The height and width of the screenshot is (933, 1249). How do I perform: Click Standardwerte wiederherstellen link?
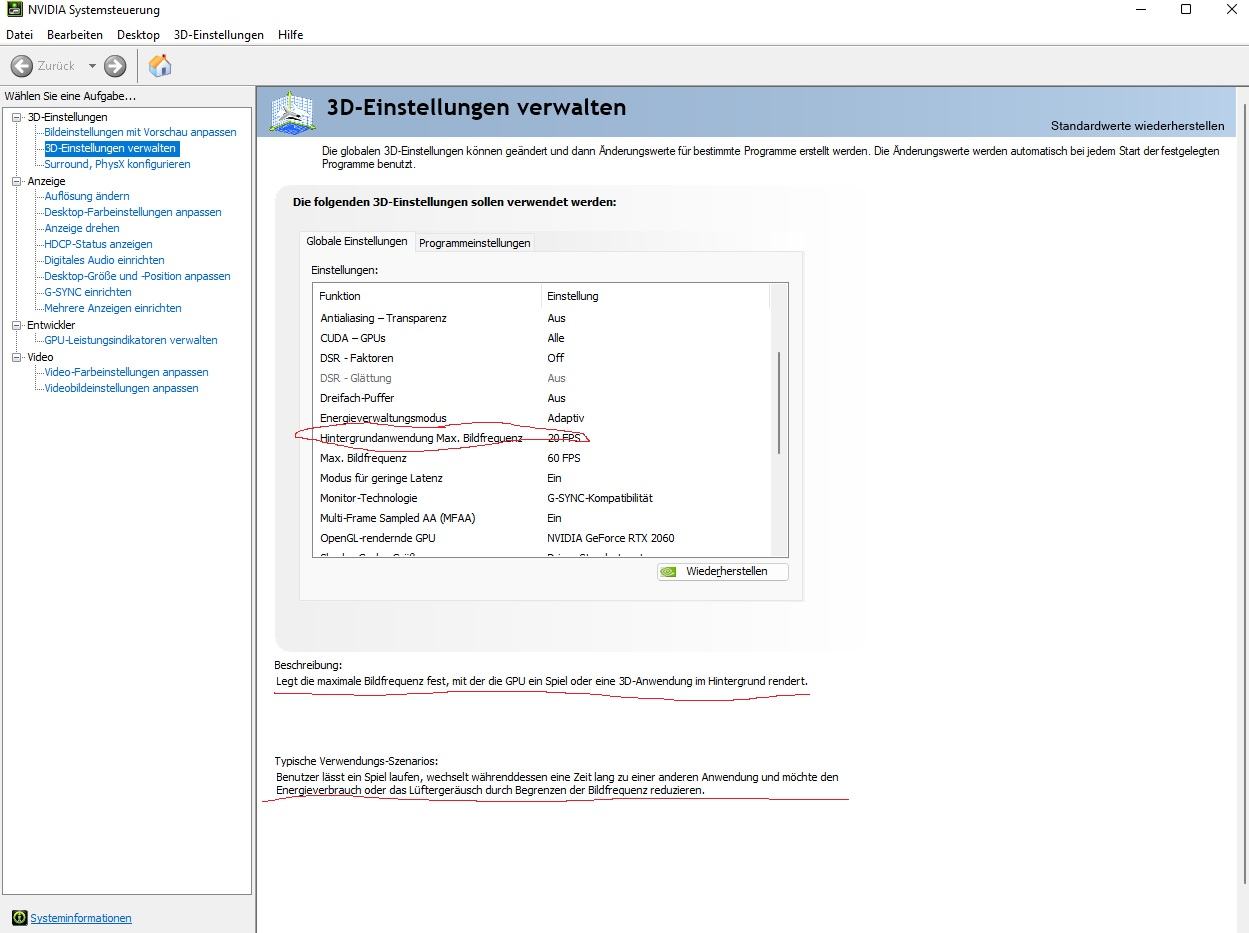1137,126
